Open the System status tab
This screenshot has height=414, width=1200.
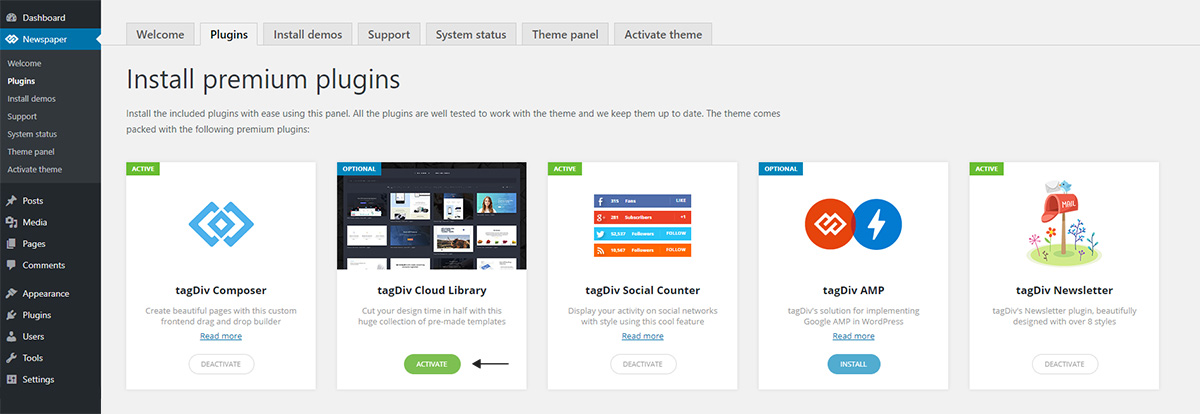point(470,34)
